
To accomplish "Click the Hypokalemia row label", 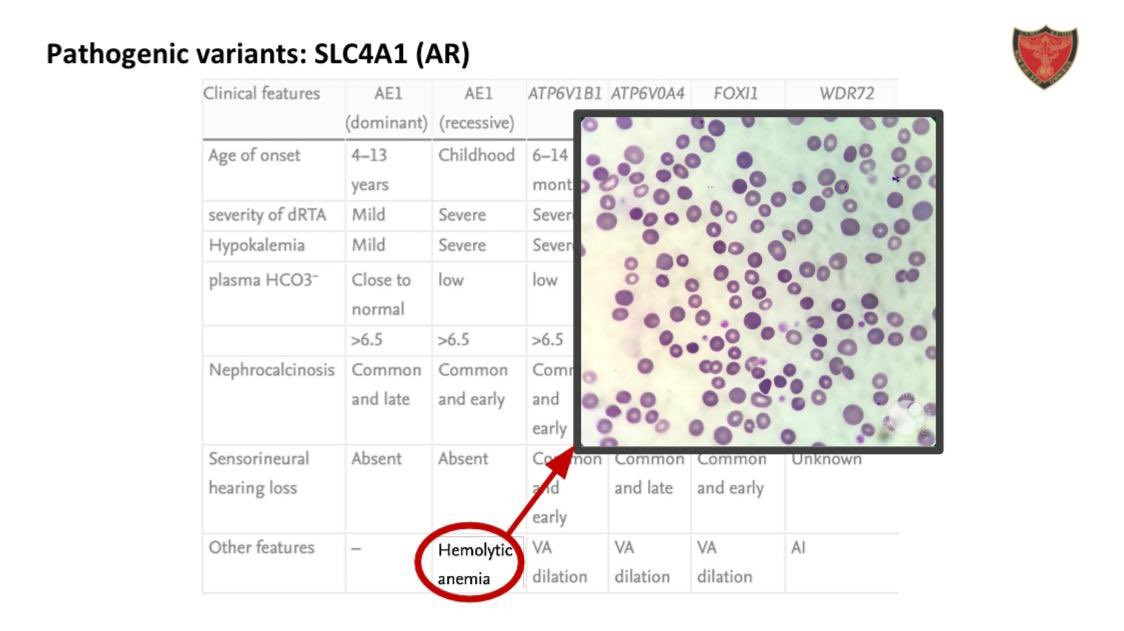I will tap(256, 245).
